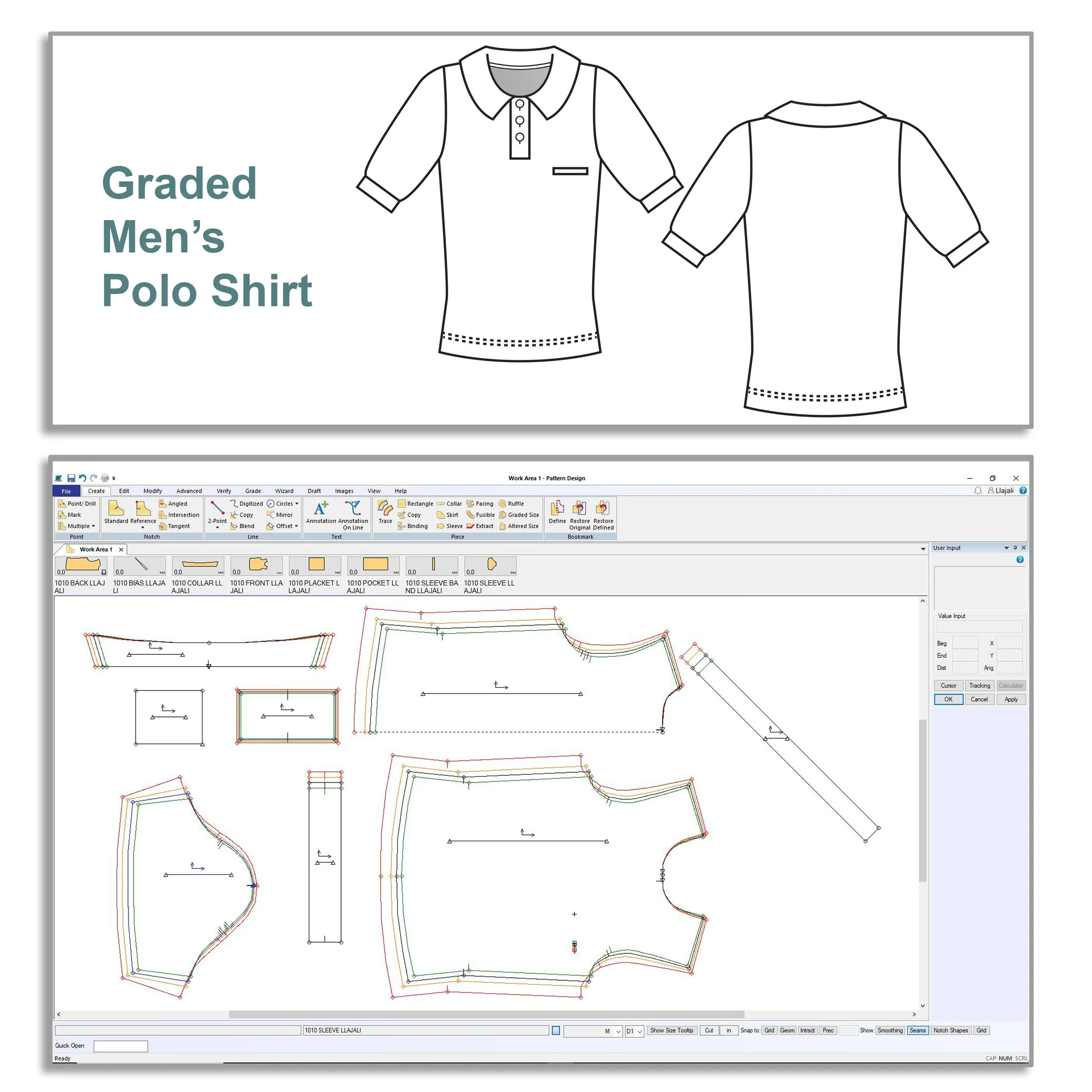Image resolution: width=1092 pixels, height=1092 pixels.
Task: Select the Intersection notch tool
Action: (179, 515)
